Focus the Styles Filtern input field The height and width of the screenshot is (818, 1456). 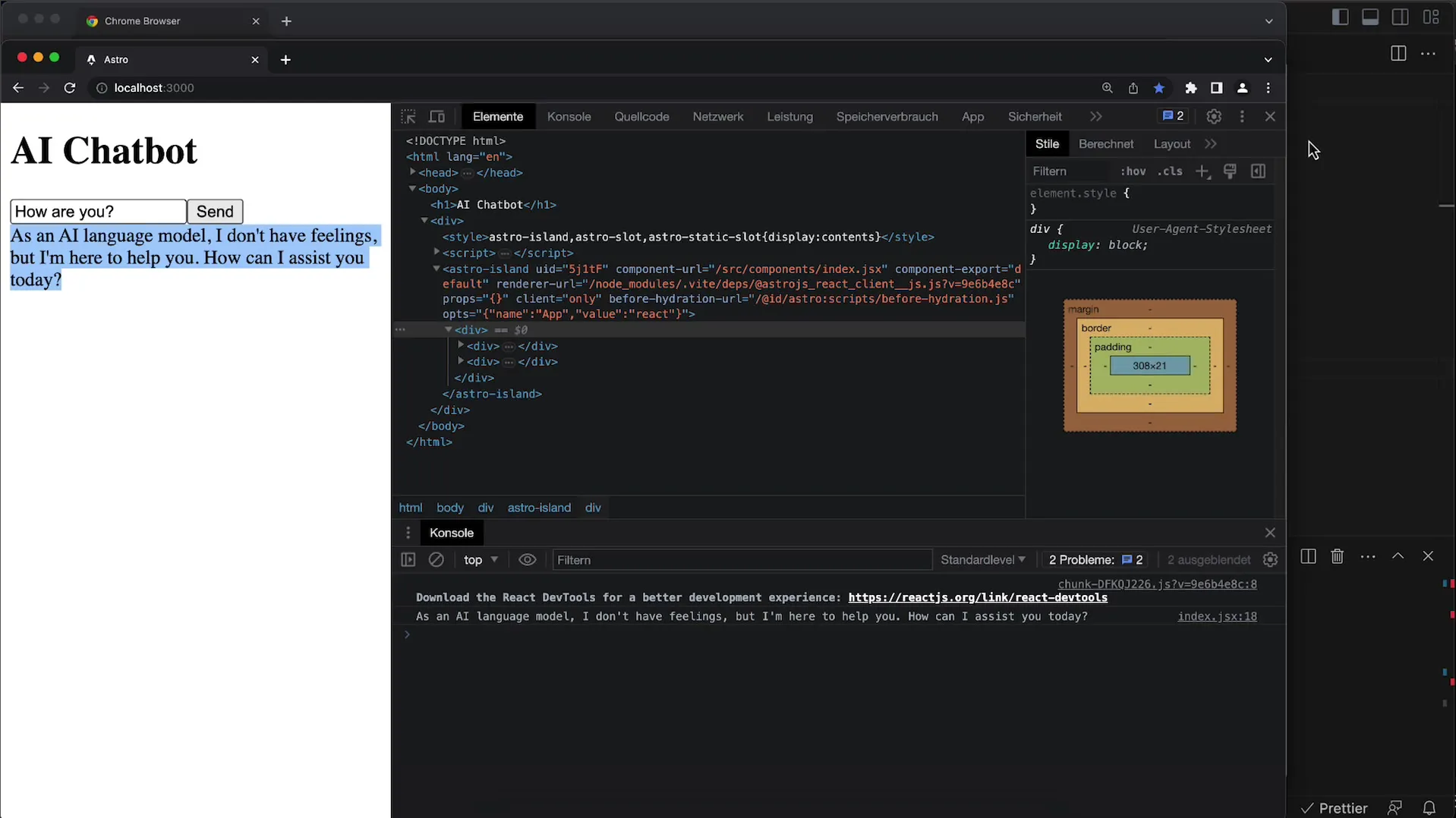click(1070, 171)
